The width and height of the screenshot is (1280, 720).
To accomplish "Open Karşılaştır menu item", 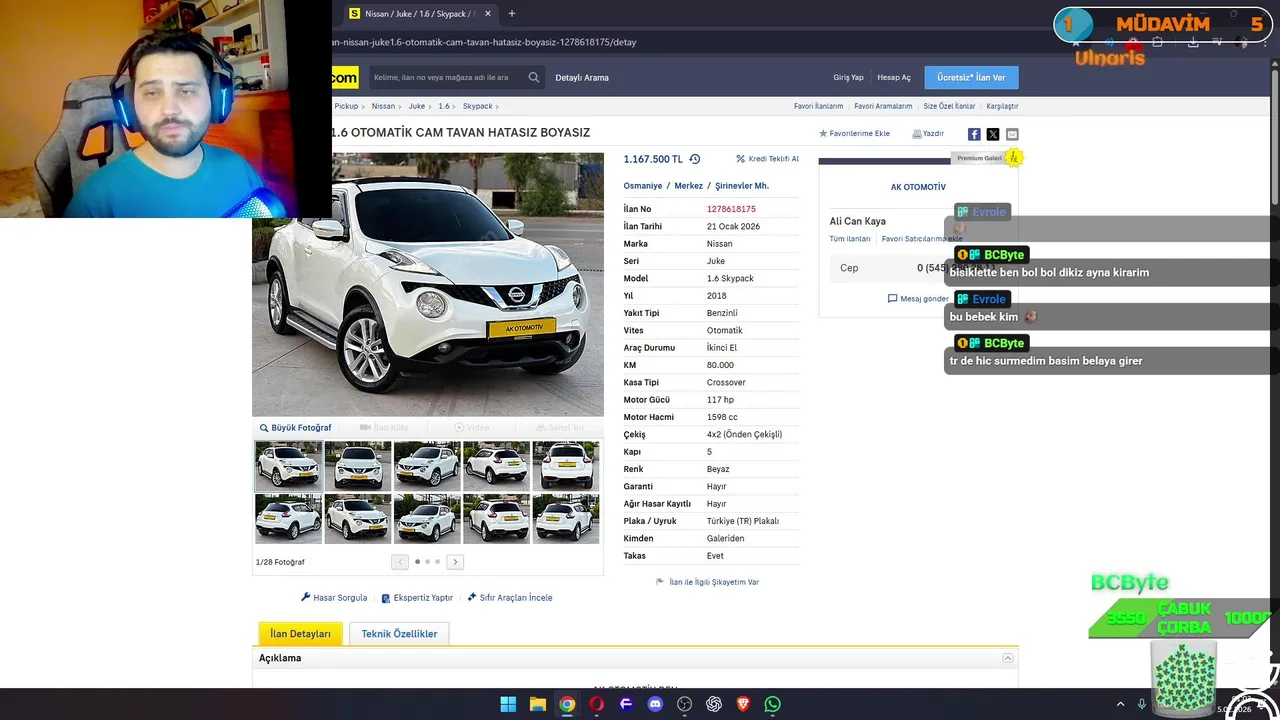I will point(1002,106).
